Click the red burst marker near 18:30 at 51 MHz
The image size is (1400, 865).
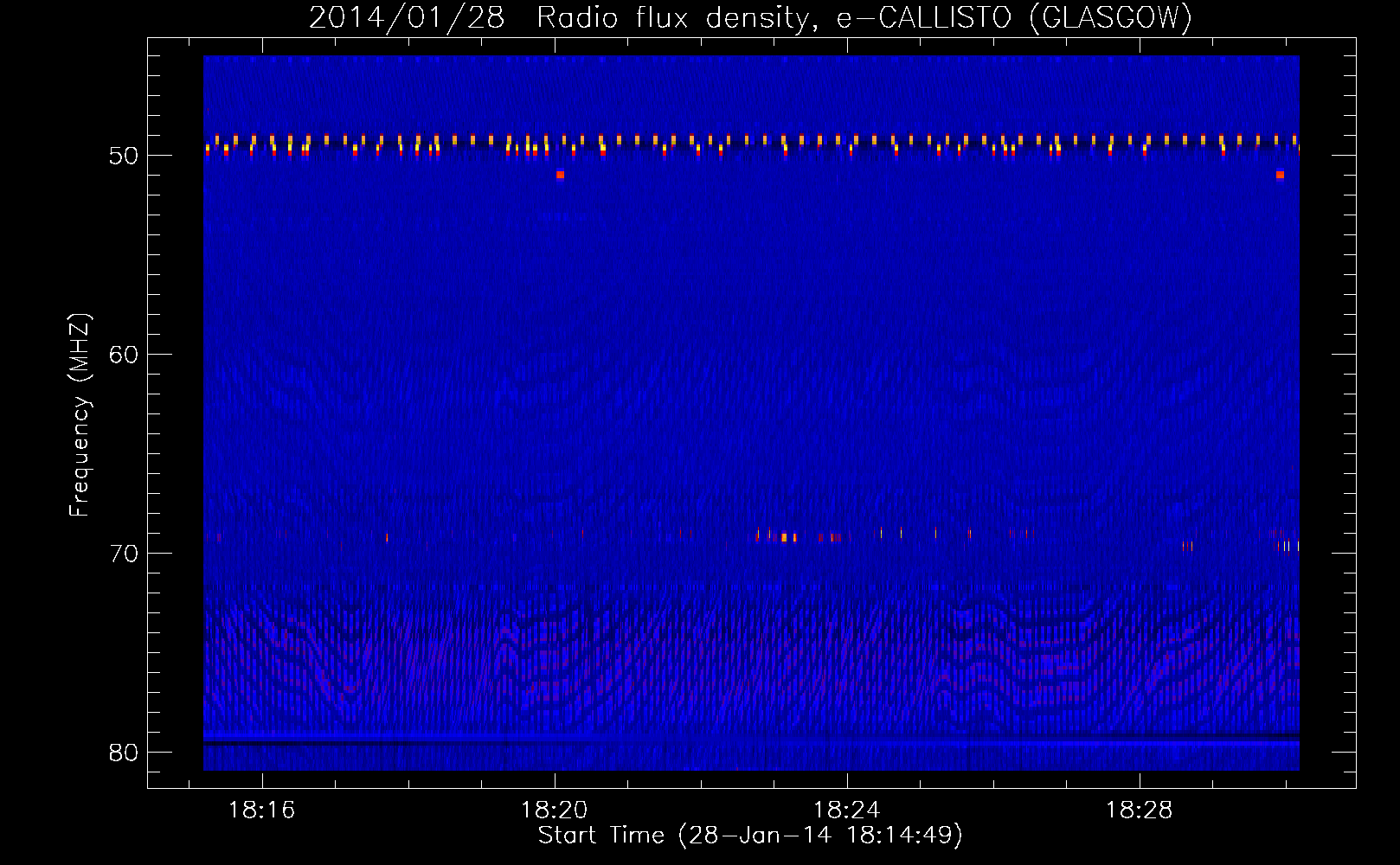tap(1280, 175)
